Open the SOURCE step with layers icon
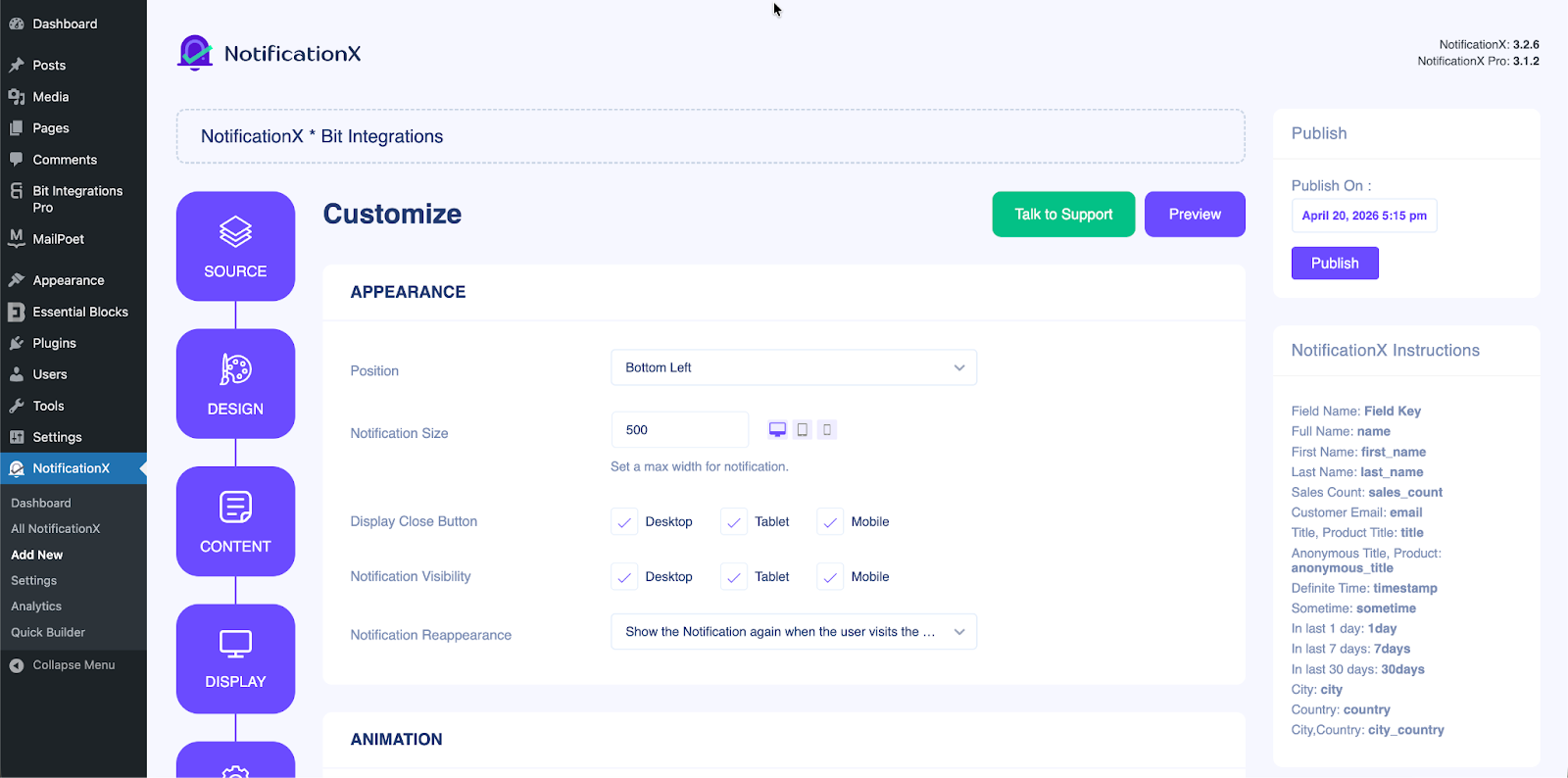The height and width of the screenshot is (778, 1568). click(x=235, y=246)
